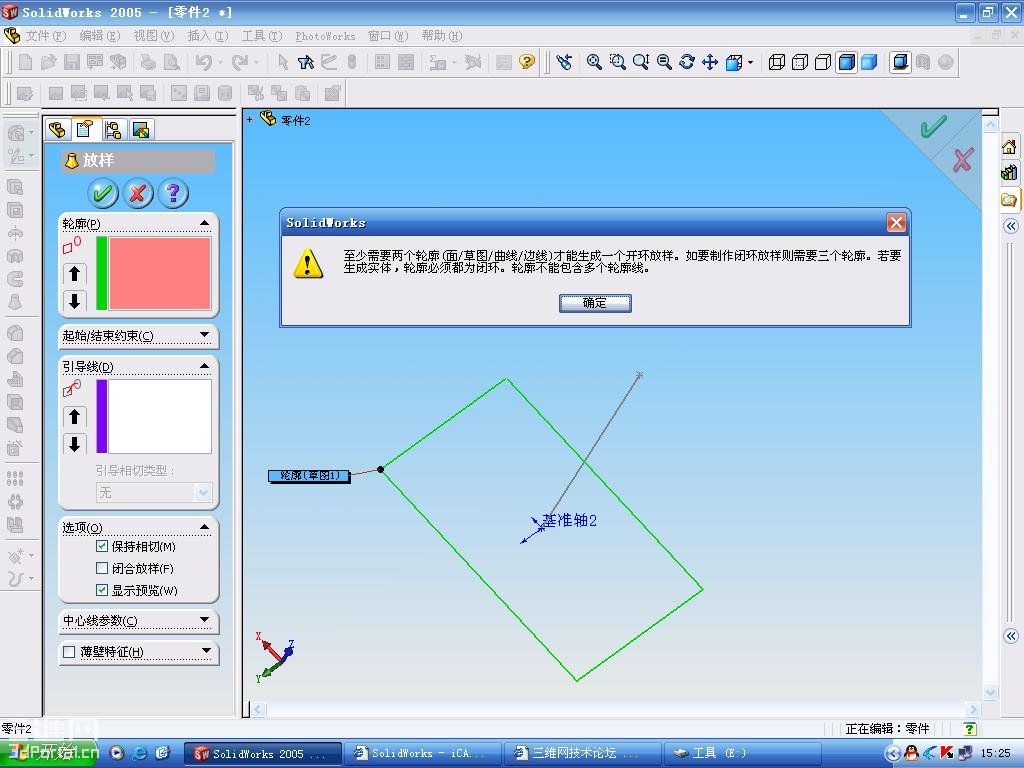Open the 帮助(H) menu
The image size is (1024, 768).
441,36
